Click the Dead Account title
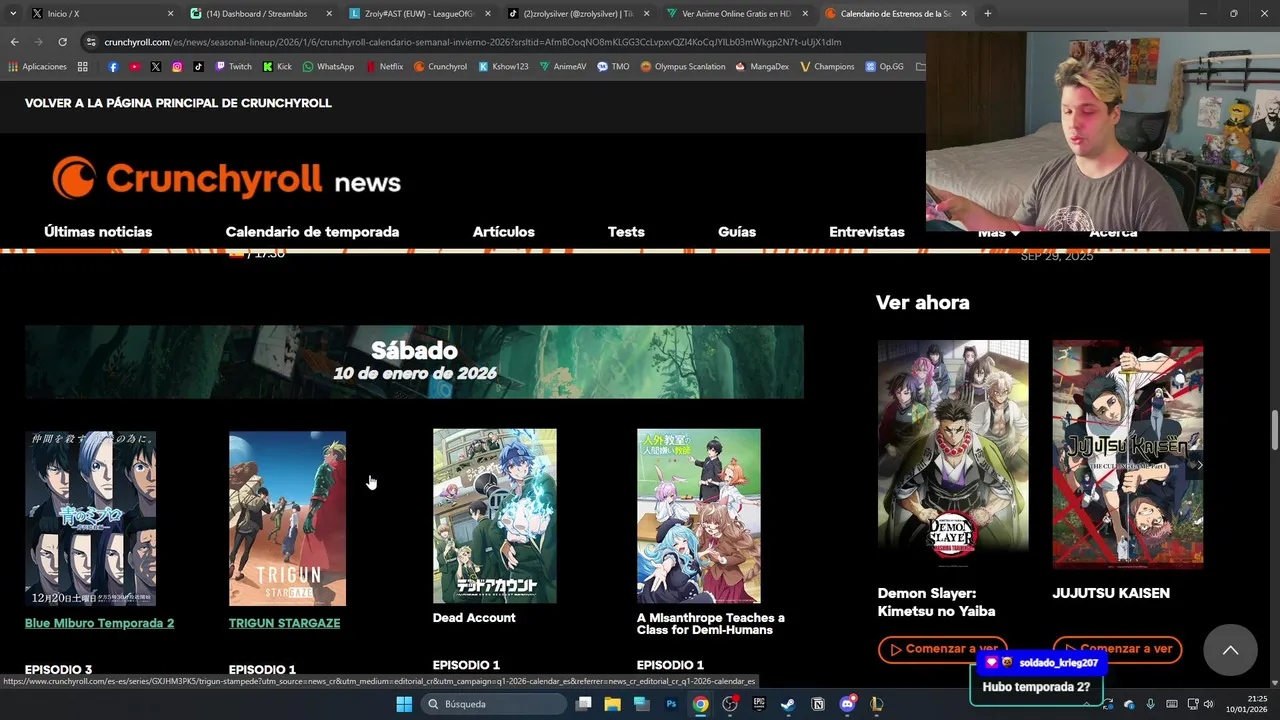Screen dimensions: 1280x720 pyautogui.click(x=474, y=618)
